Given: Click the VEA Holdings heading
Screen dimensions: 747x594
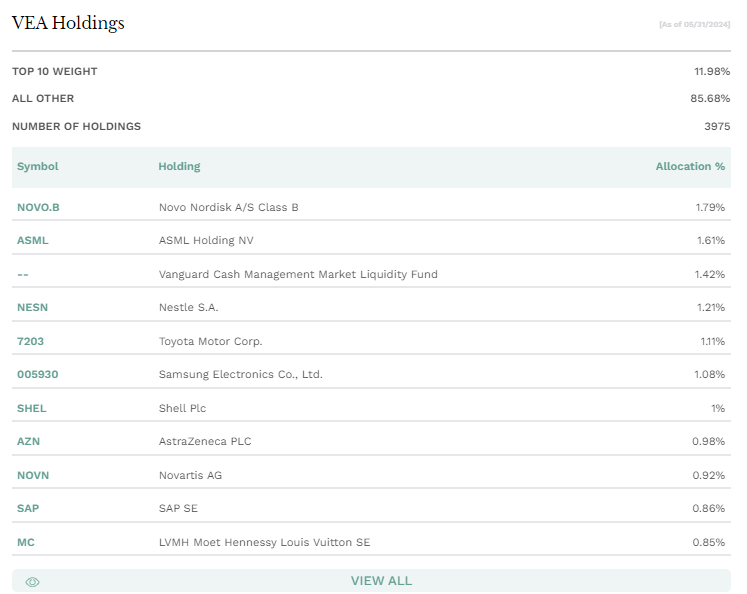Looking at the screenshot, I should [68, 23].
